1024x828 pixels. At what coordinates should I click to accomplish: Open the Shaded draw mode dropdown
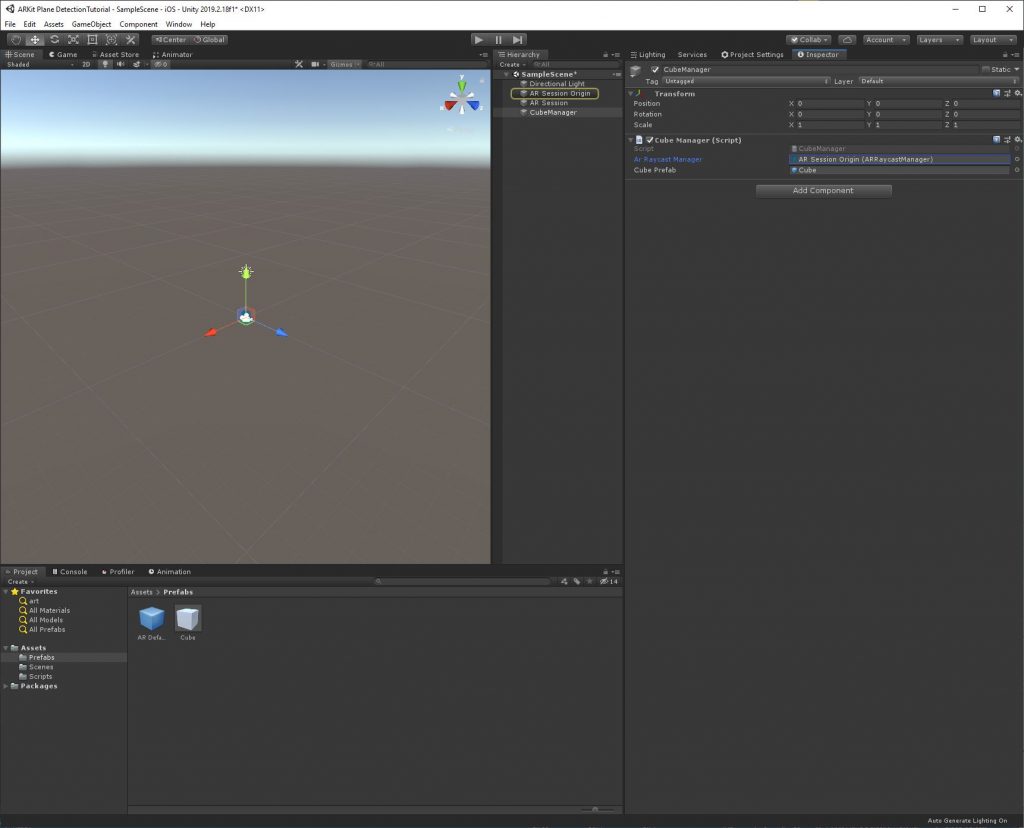click(x=39, y=65)
